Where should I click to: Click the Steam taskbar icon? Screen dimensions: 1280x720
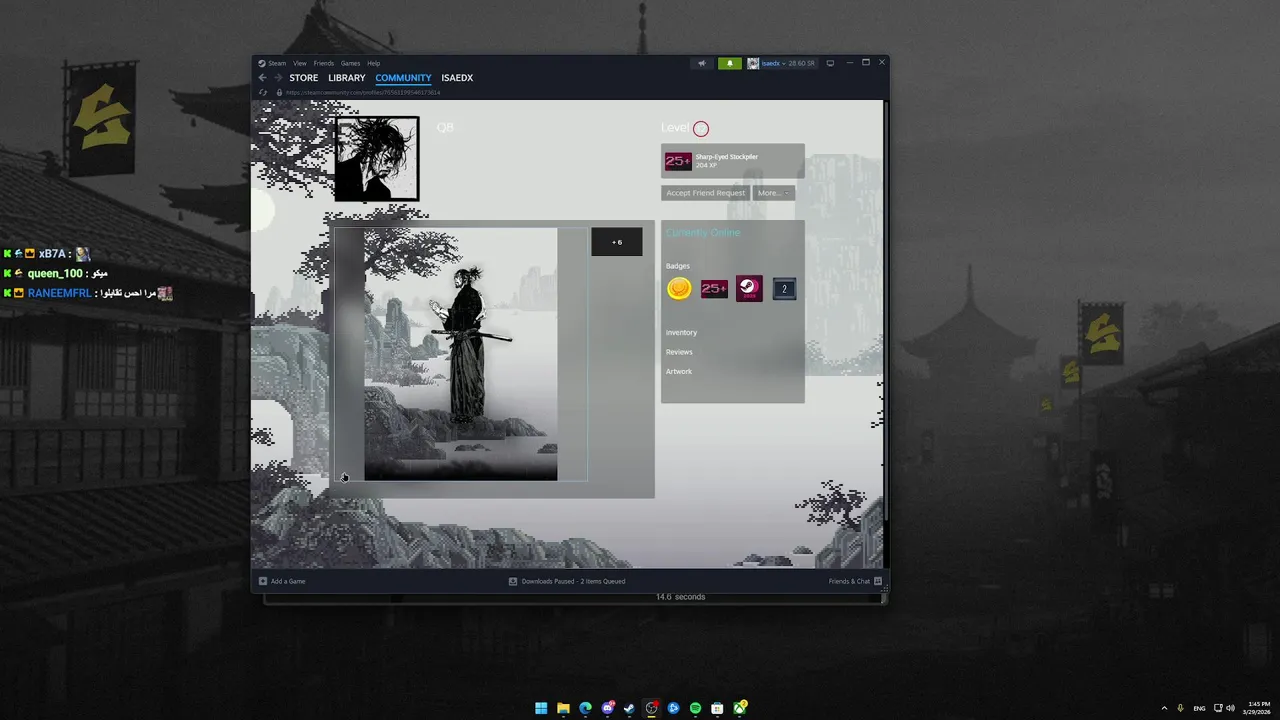coord(629,708)
